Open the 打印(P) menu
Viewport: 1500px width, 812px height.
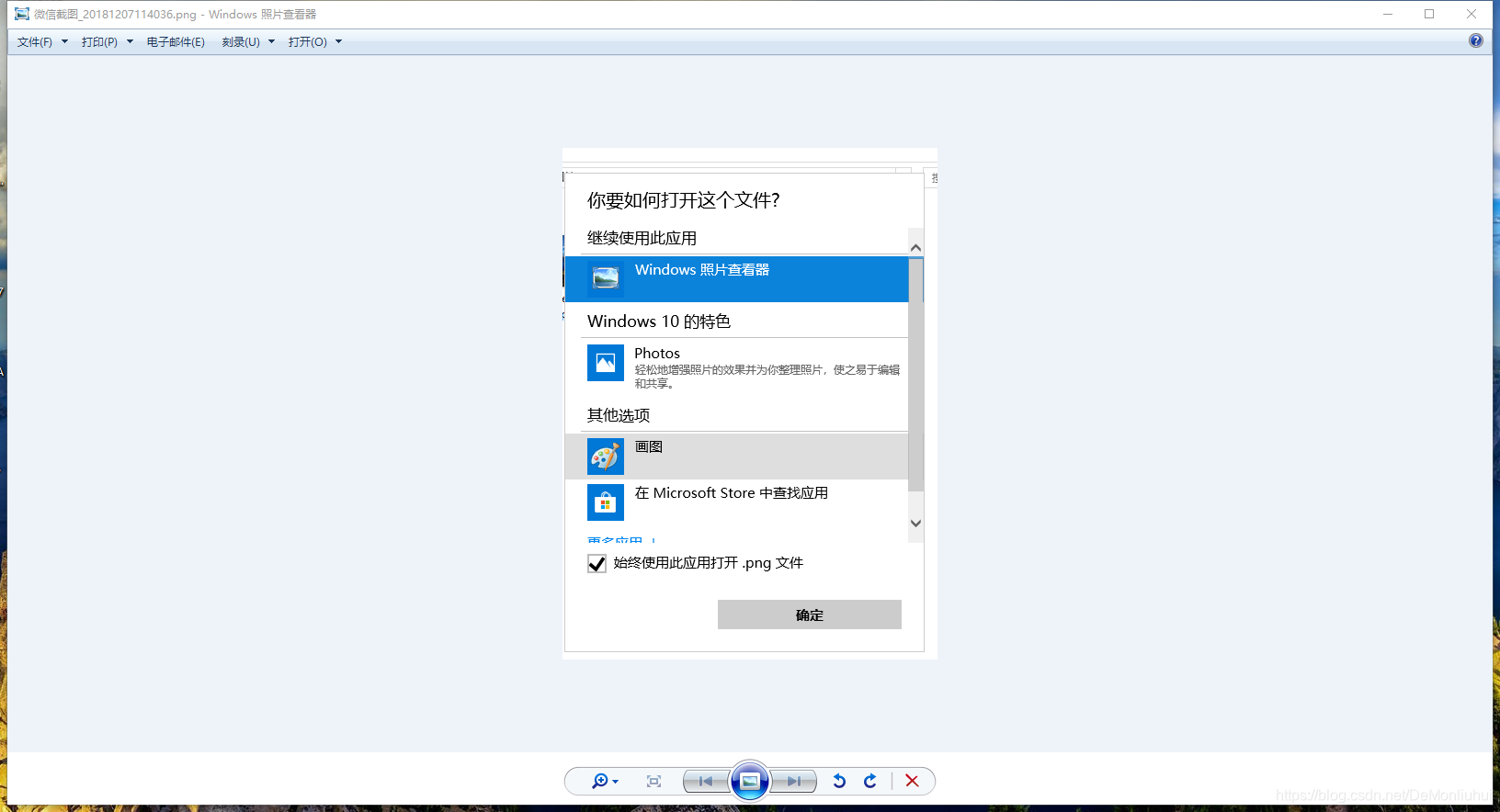[107, 42]
